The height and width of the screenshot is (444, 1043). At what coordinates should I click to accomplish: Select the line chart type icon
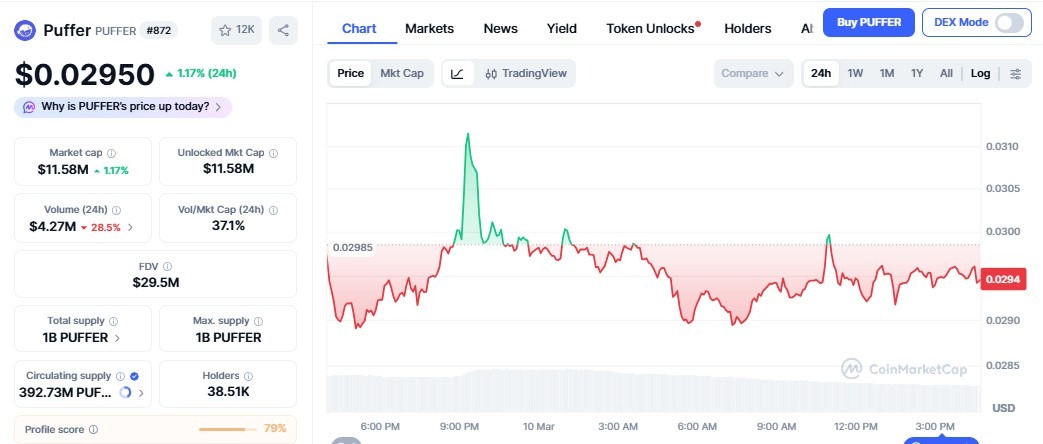[457, 73]
